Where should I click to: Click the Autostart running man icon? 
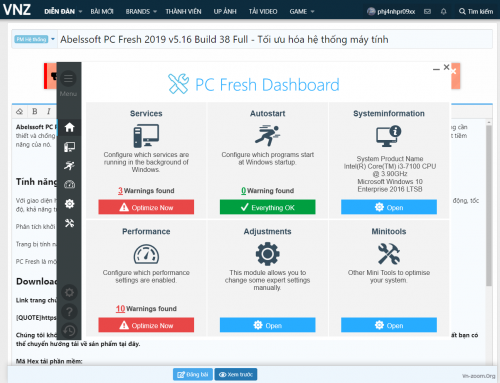267,135
